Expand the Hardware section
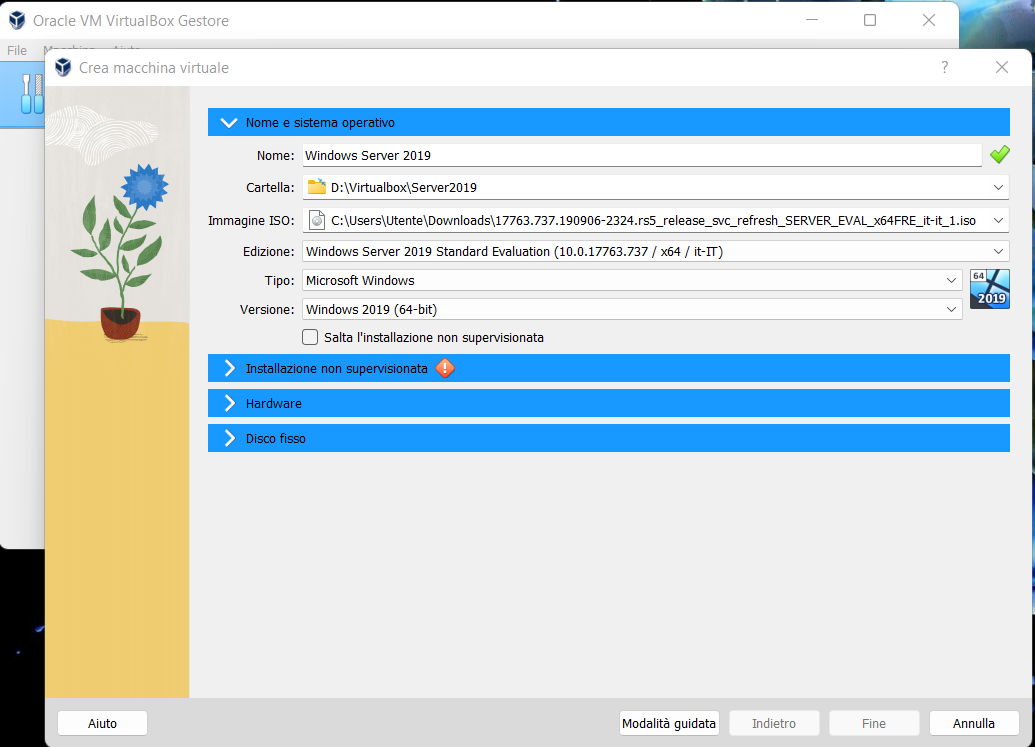The image size is (1035, 747). (x=609, y=403)
